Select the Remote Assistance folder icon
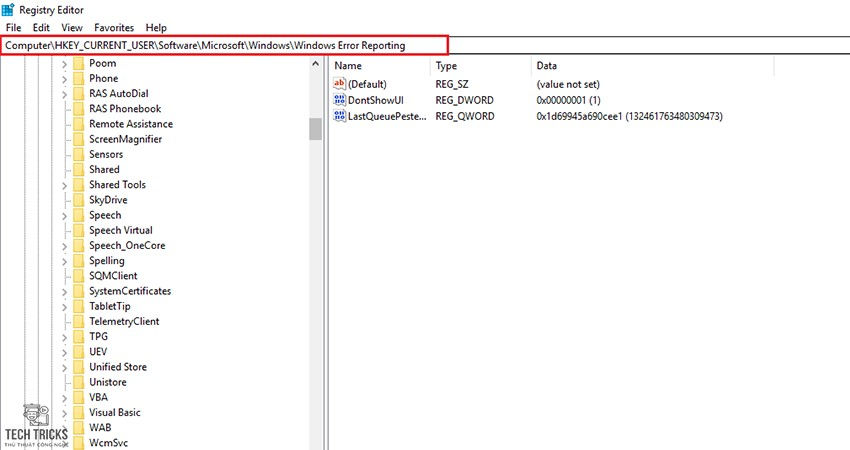The image size is (850, 450). 79,124
